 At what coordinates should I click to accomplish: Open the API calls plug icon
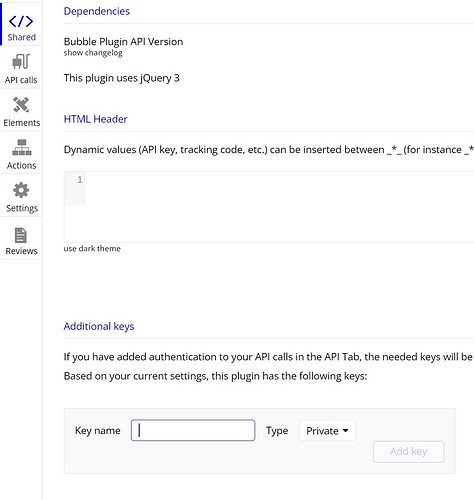click(x=21, y=62)
